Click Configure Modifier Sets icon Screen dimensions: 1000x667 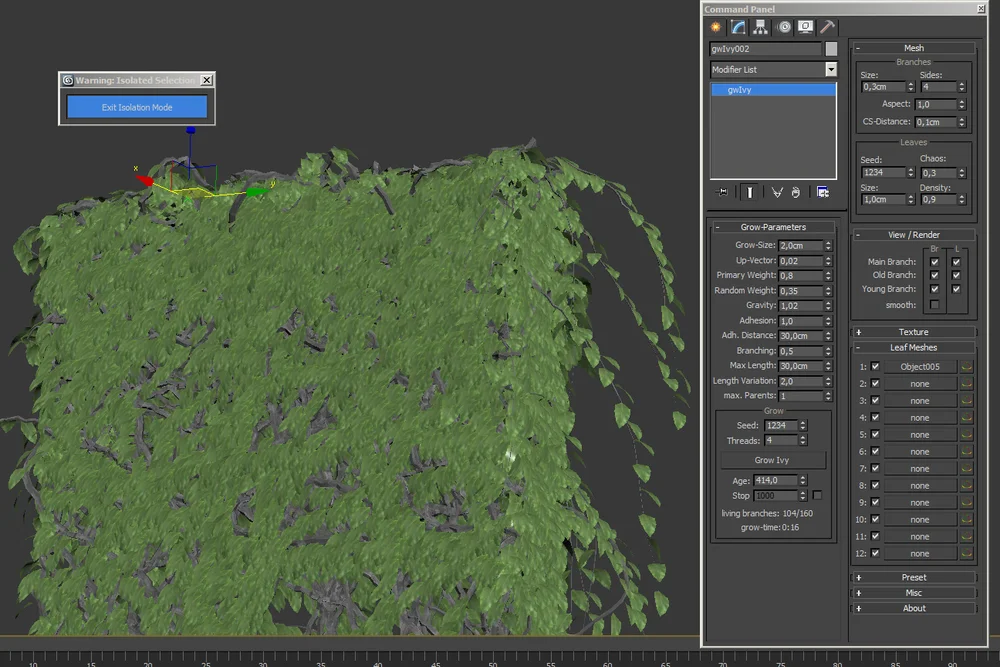click(822, 192)
